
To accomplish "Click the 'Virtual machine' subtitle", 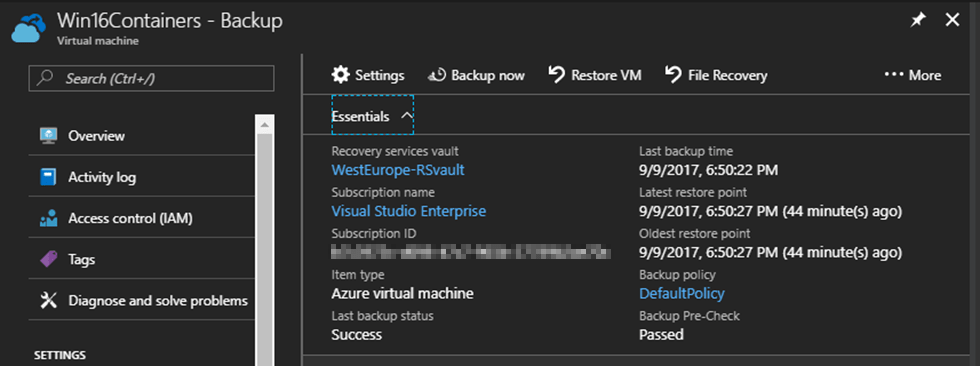I will click(x=98, y=41).
